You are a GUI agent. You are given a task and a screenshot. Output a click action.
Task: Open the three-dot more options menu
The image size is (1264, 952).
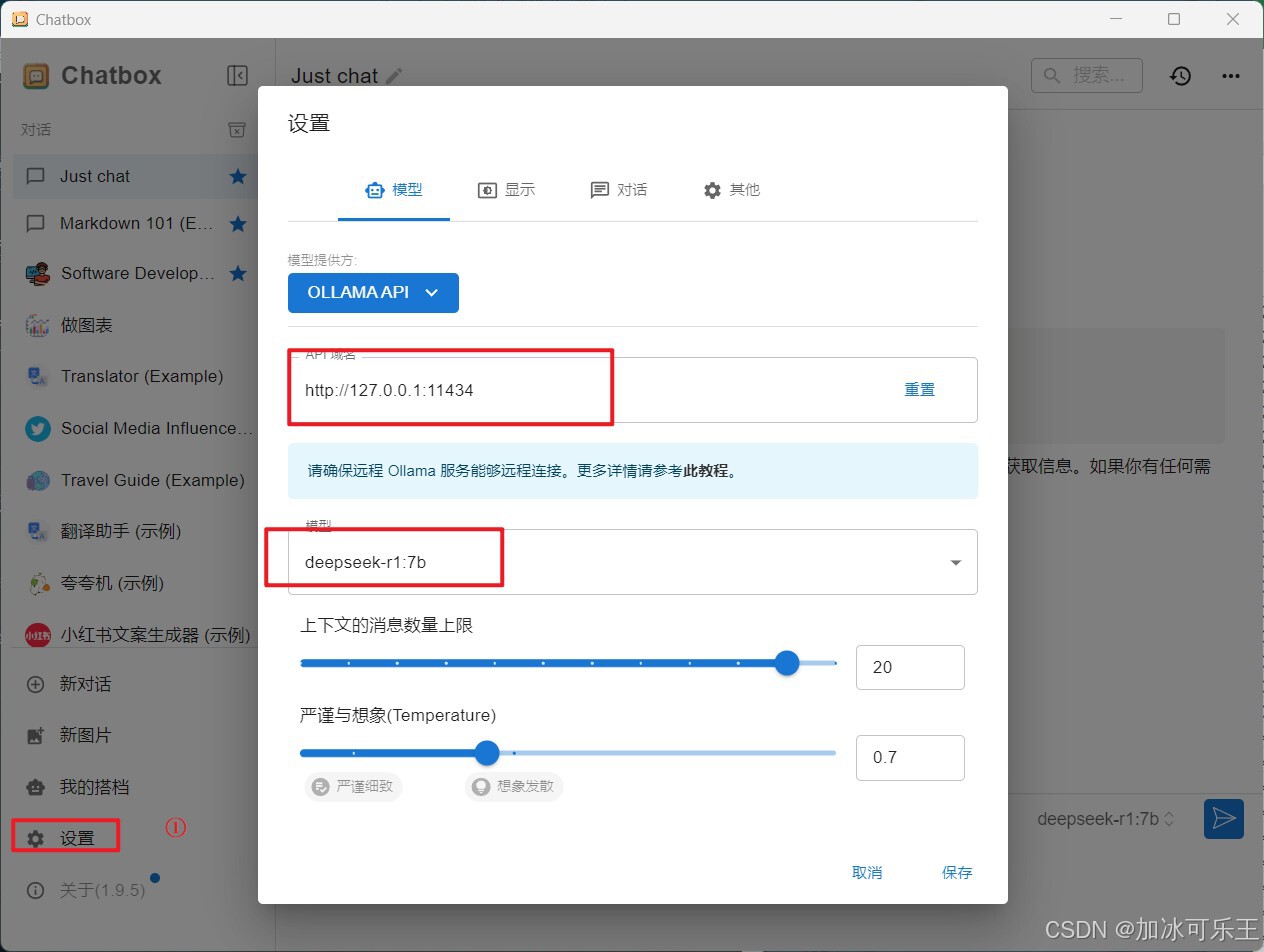coord(1230,75)
